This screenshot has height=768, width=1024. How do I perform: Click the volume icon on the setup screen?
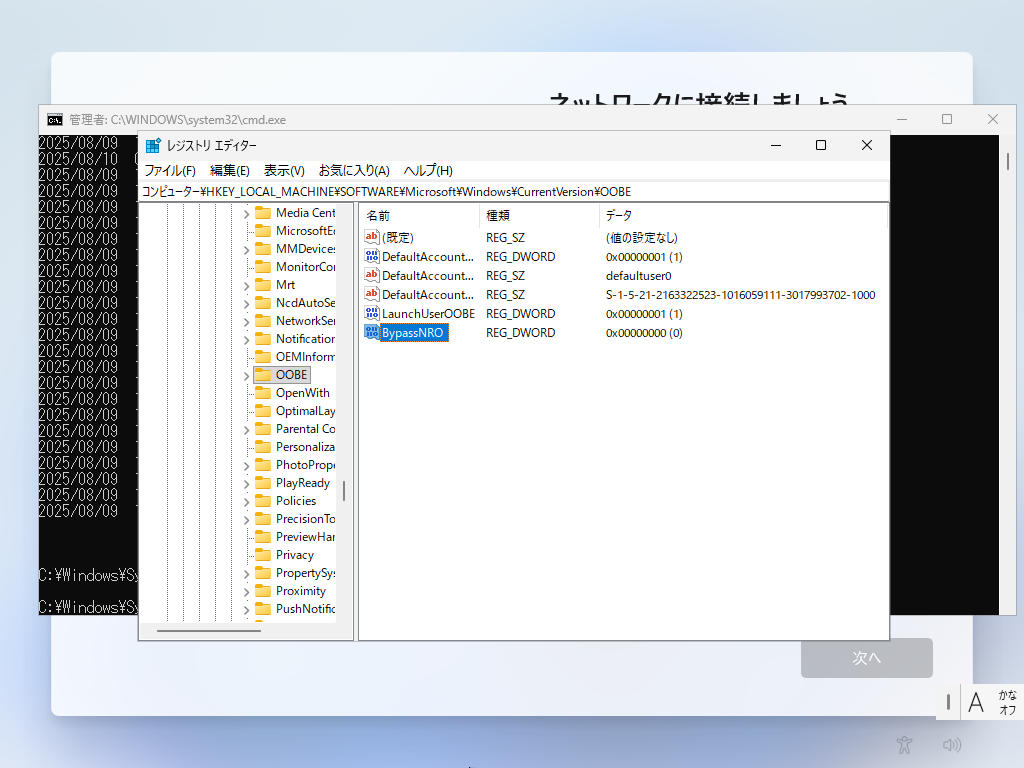[x=952, y=744]
